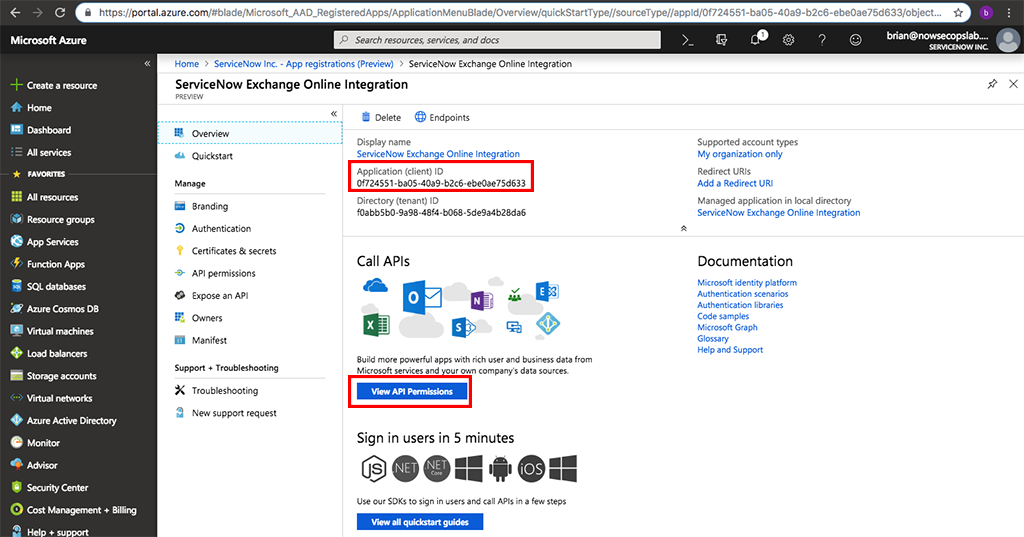Open Authentication settings
This screenshot has height=537, width=1024.
pos(213,229)
